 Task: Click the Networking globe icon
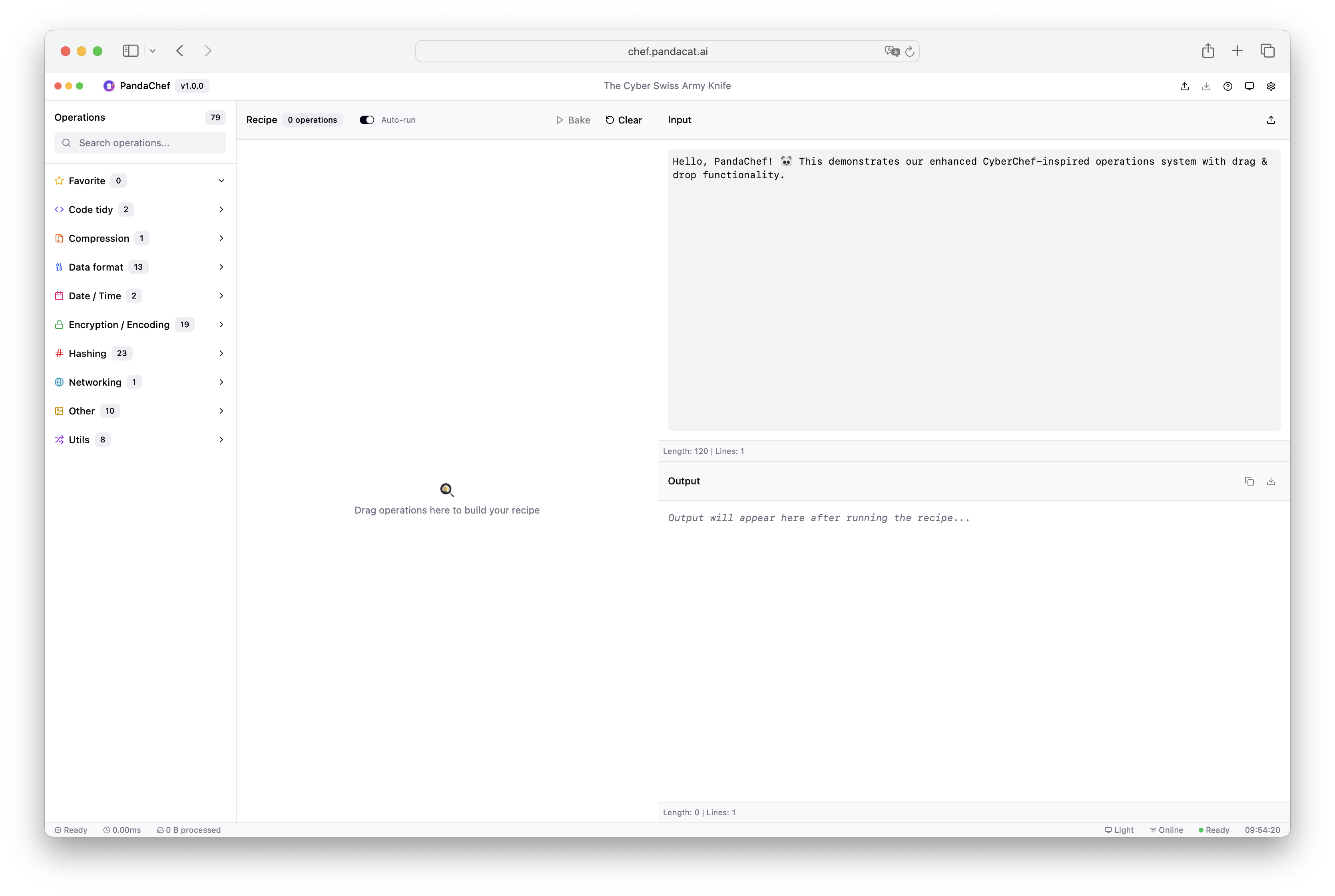[x=59, y=382]
